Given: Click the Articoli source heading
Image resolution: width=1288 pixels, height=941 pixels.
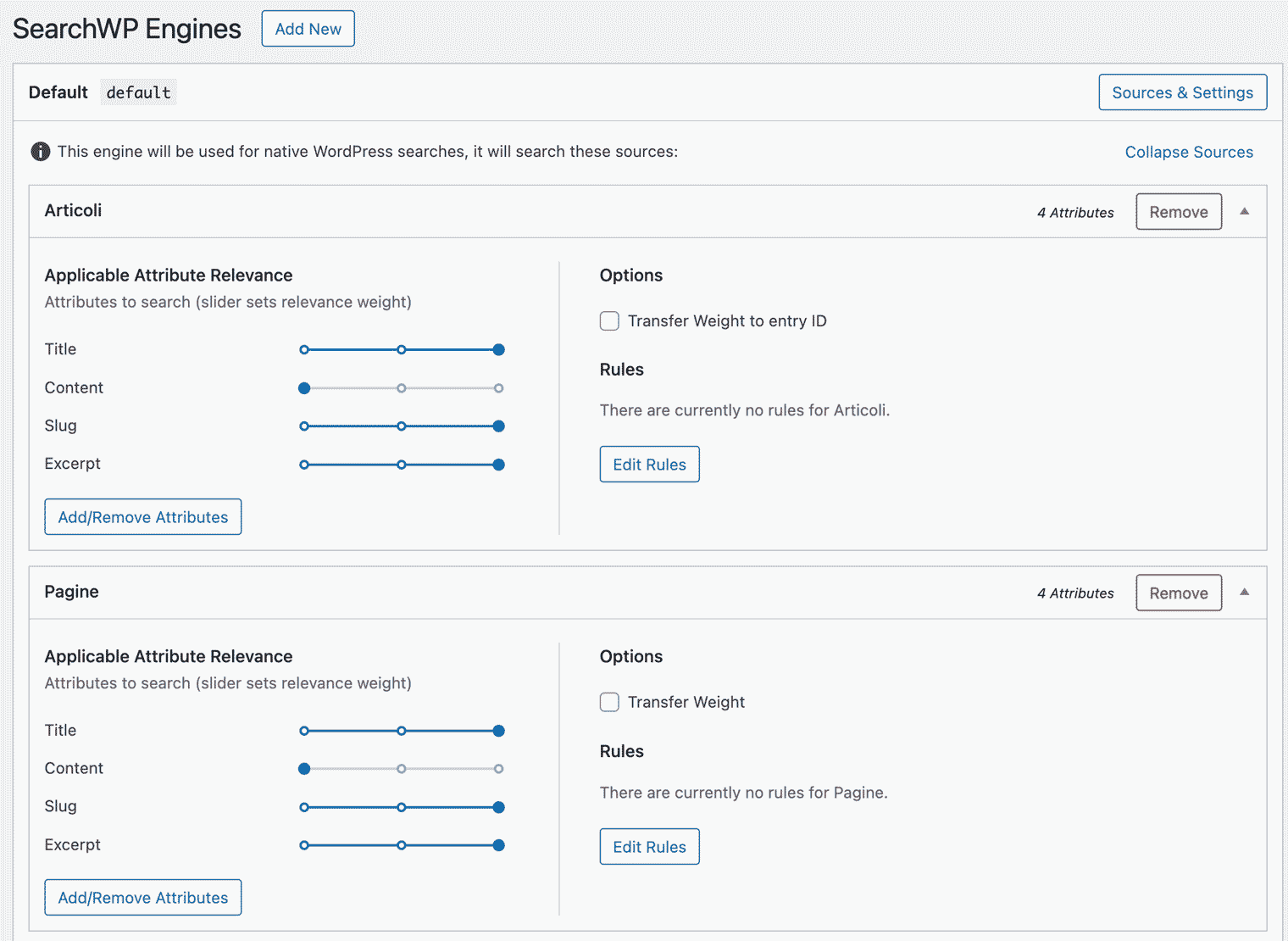Looking at the screenshot, I should coord(73,210).
